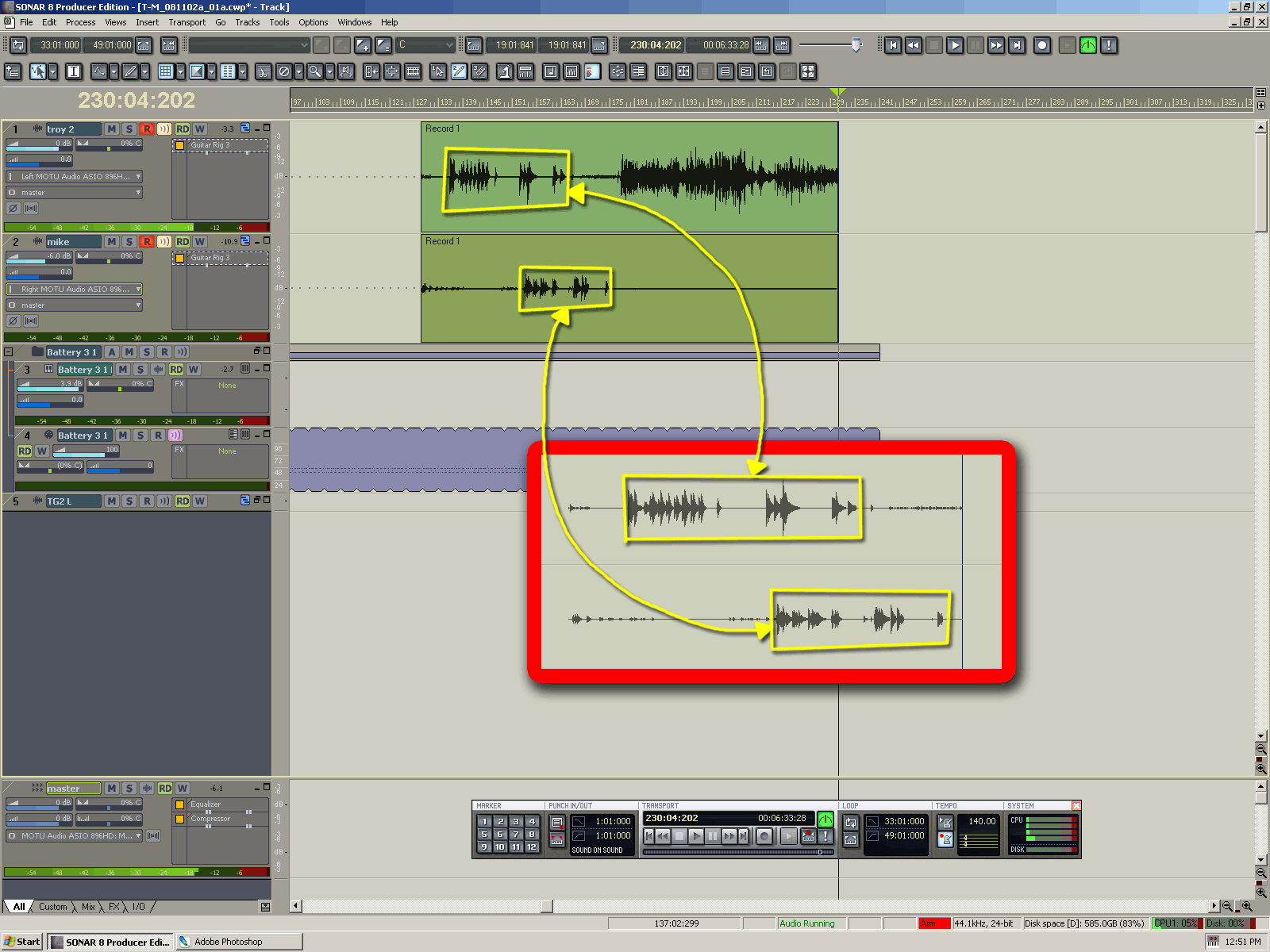Screen dimensions: 1270x952
Task: Open troy 2 input dropdown Left MOTU Audio
Action: pos(75,176)
